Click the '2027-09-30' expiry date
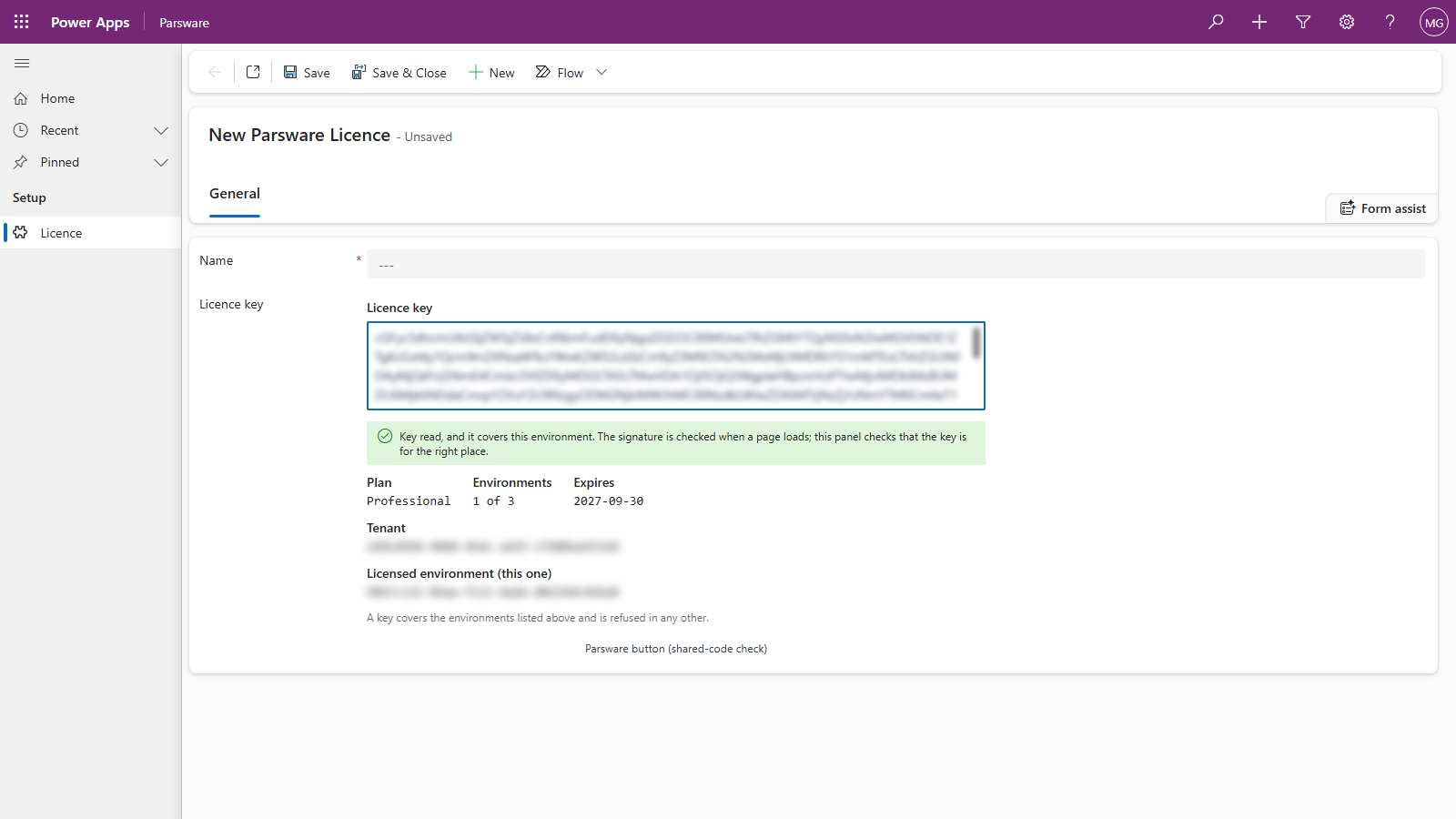This screenshot has width=1456, height=819. tap(608, 501)
